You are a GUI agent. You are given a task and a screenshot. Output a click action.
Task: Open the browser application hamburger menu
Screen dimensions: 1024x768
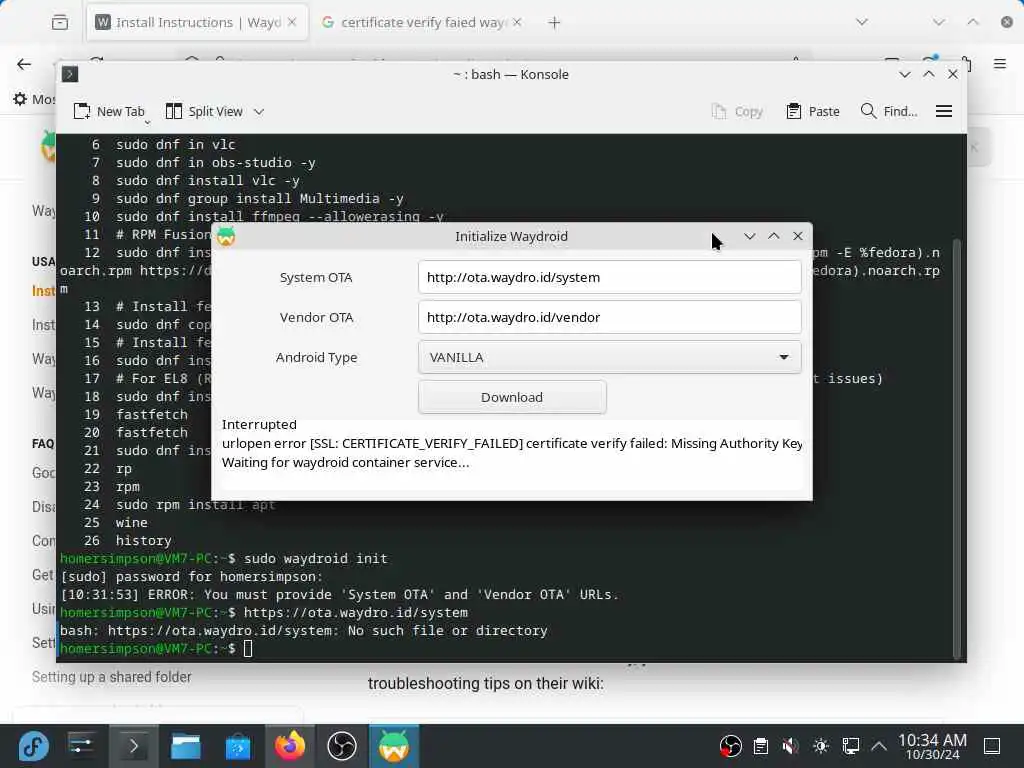tap(1000, 64)
